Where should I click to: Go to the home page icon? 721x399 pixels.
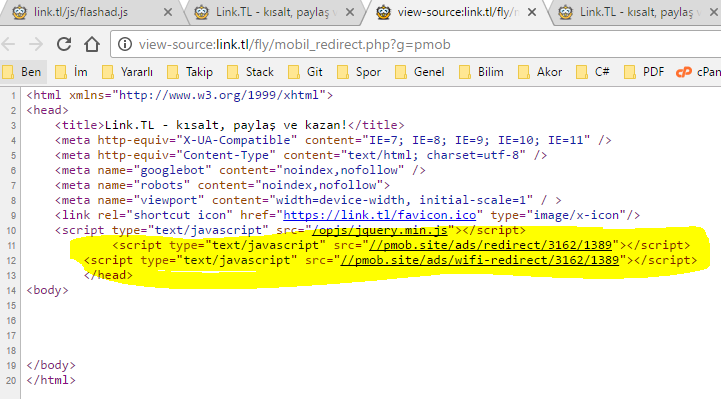point(92,44)
